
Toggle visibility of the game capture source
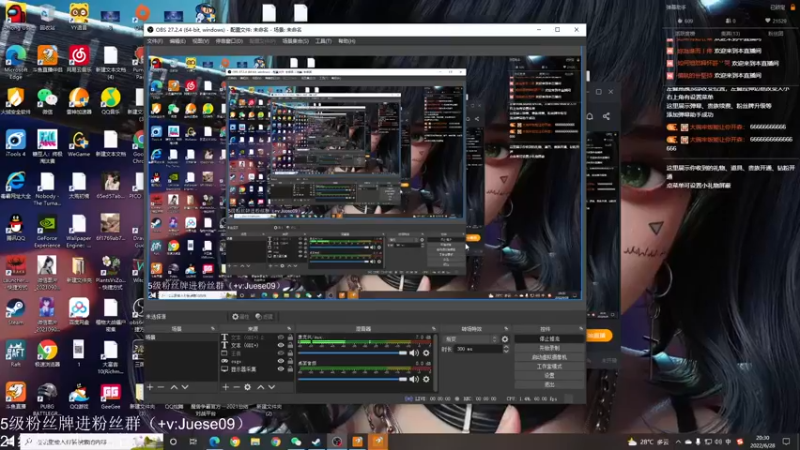point(281,361)
